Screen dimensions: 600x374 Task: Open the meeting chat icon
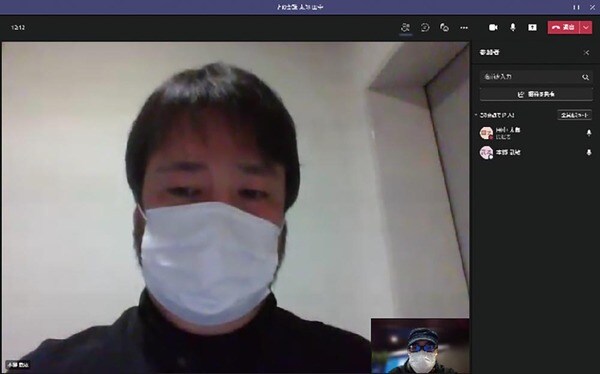(425, 28)
